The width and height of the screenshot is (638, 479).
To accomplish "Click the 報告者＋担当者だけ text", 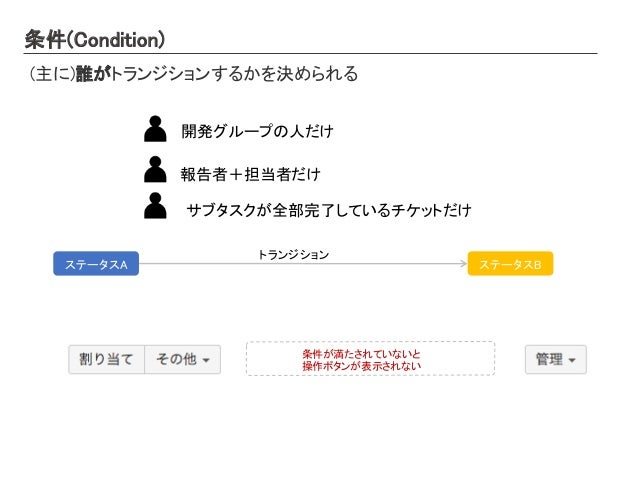I will 251,174.
